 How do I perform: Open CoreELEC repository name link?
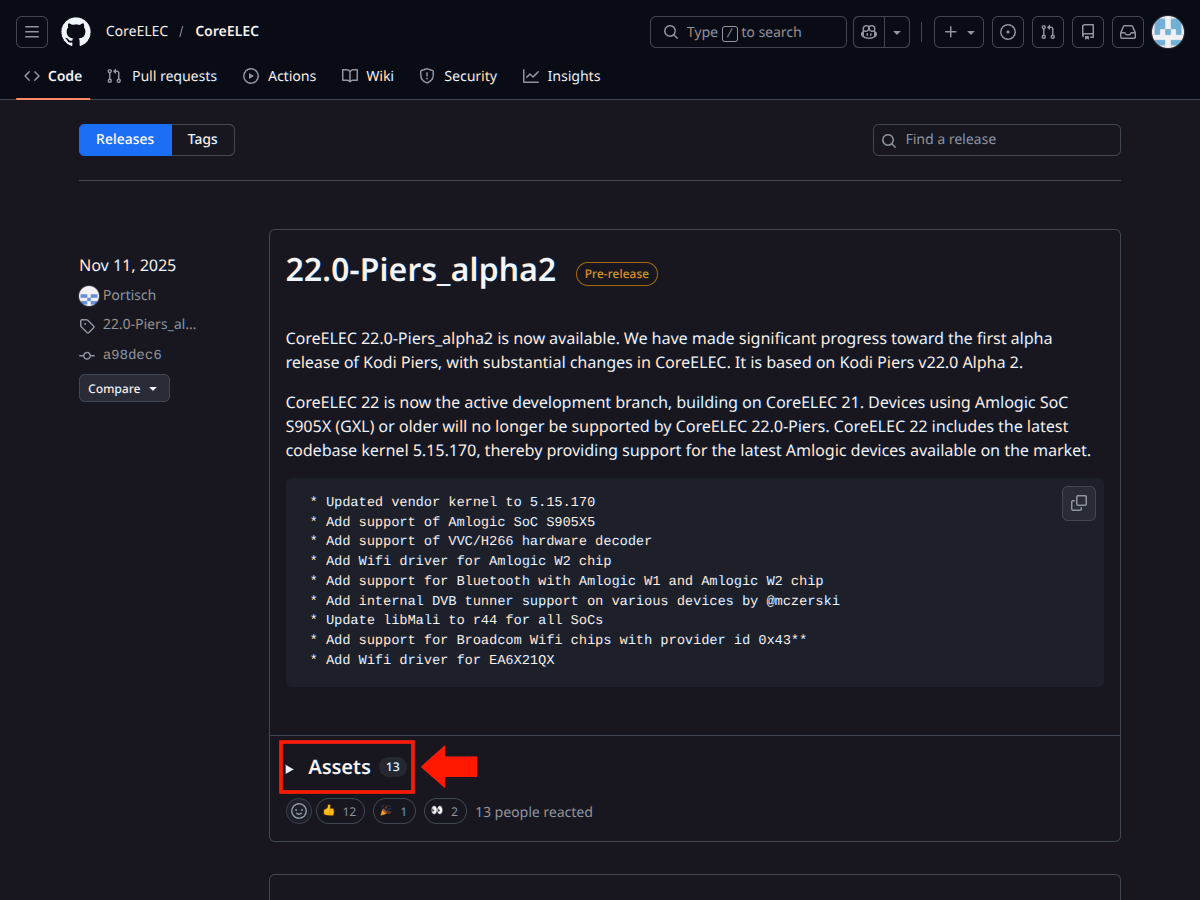pyautogui.click(x=227, y=32)
